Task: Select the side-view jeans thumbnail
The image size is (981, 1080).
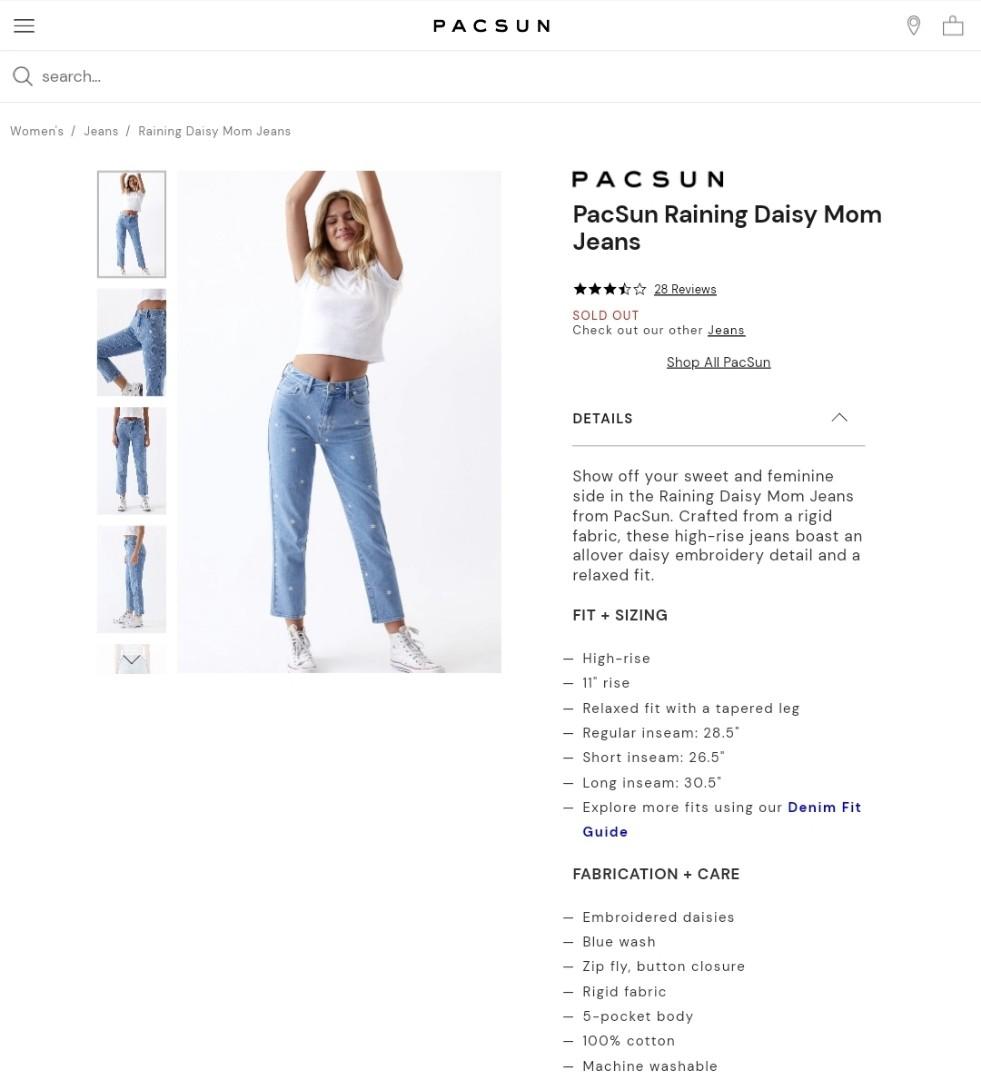Action: (x=132, y=579)
